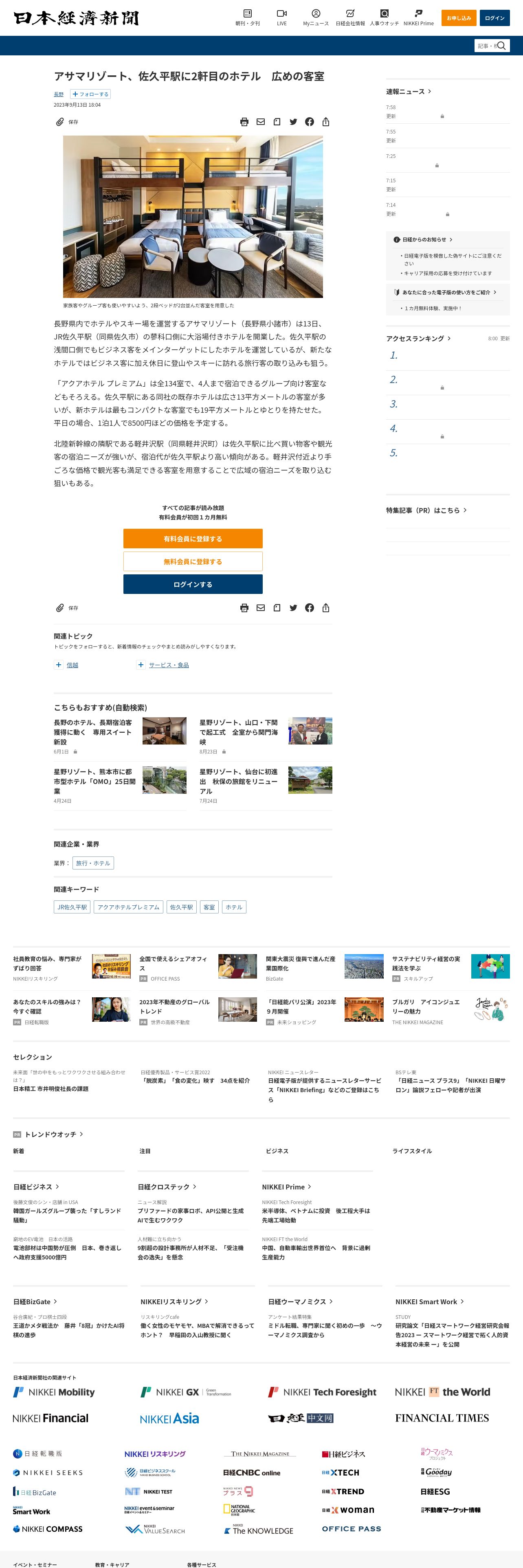This screenshot has height=1568, width=523.
Task: Open NIKKEI Smart Work section chevron
Action: [x=462, y=1301]
